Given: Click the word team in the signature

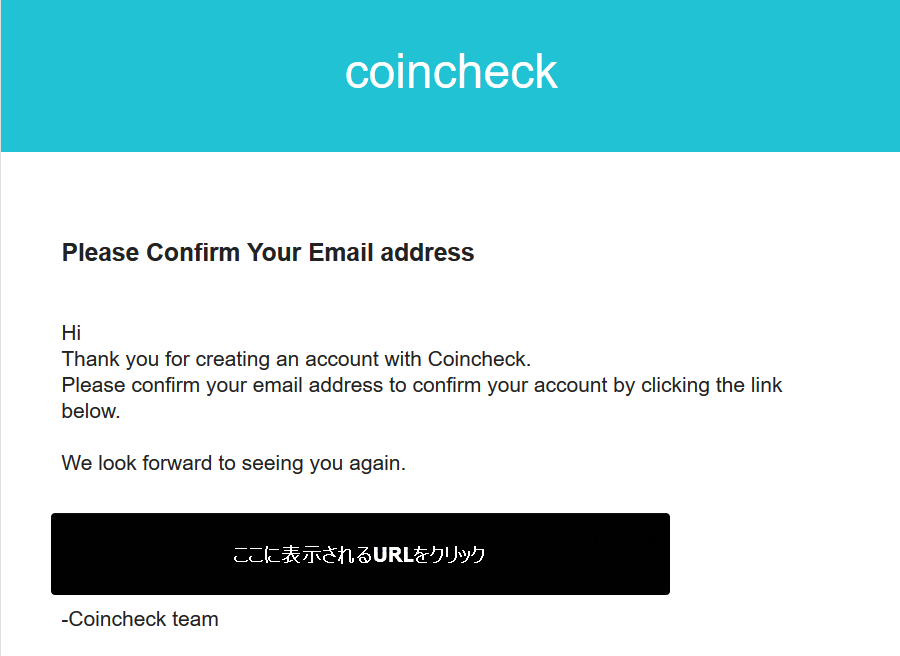Looking at the screenshot, I should tap(195, 619).
